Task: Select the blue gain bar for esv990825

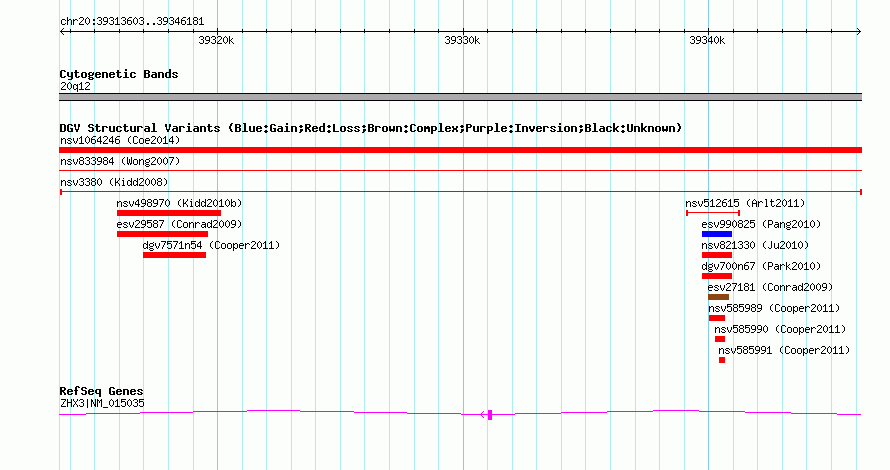Action: pyautogui.click(x=717, y=234)
